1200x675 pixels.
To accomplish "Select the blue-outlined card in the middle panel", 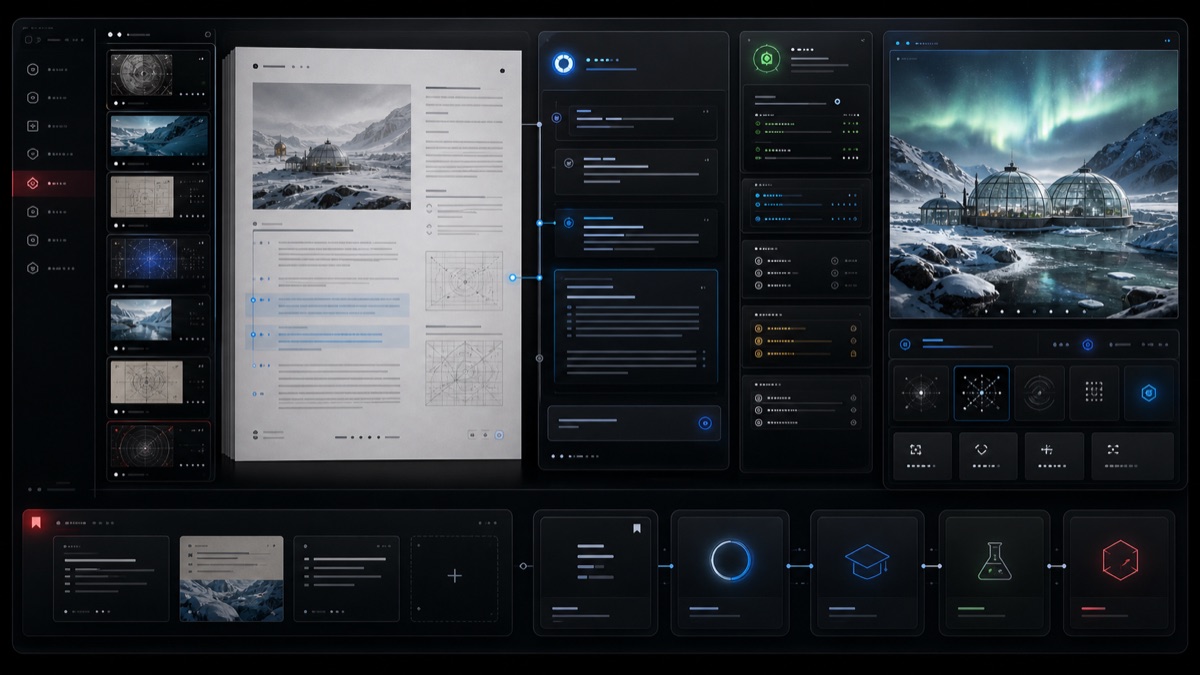I will 636,326.
